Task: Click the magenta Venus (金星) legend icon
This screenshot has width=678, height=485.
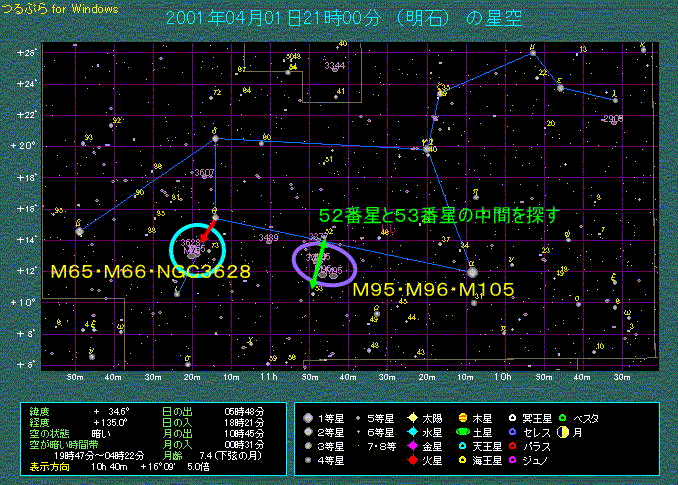Action: point(412,446)
